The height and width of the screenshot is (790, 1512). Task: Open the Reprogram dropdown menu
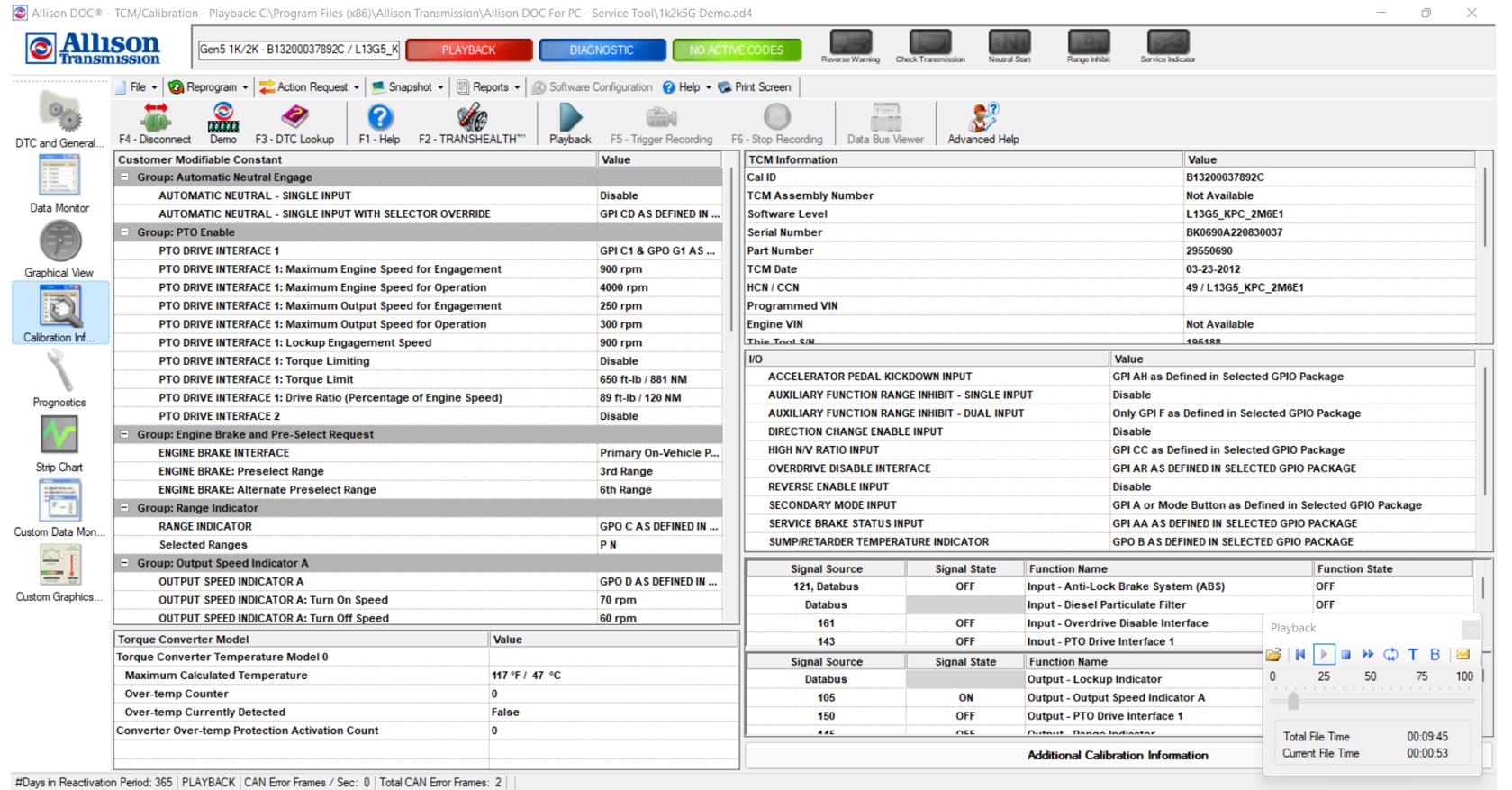click(210, 87)
